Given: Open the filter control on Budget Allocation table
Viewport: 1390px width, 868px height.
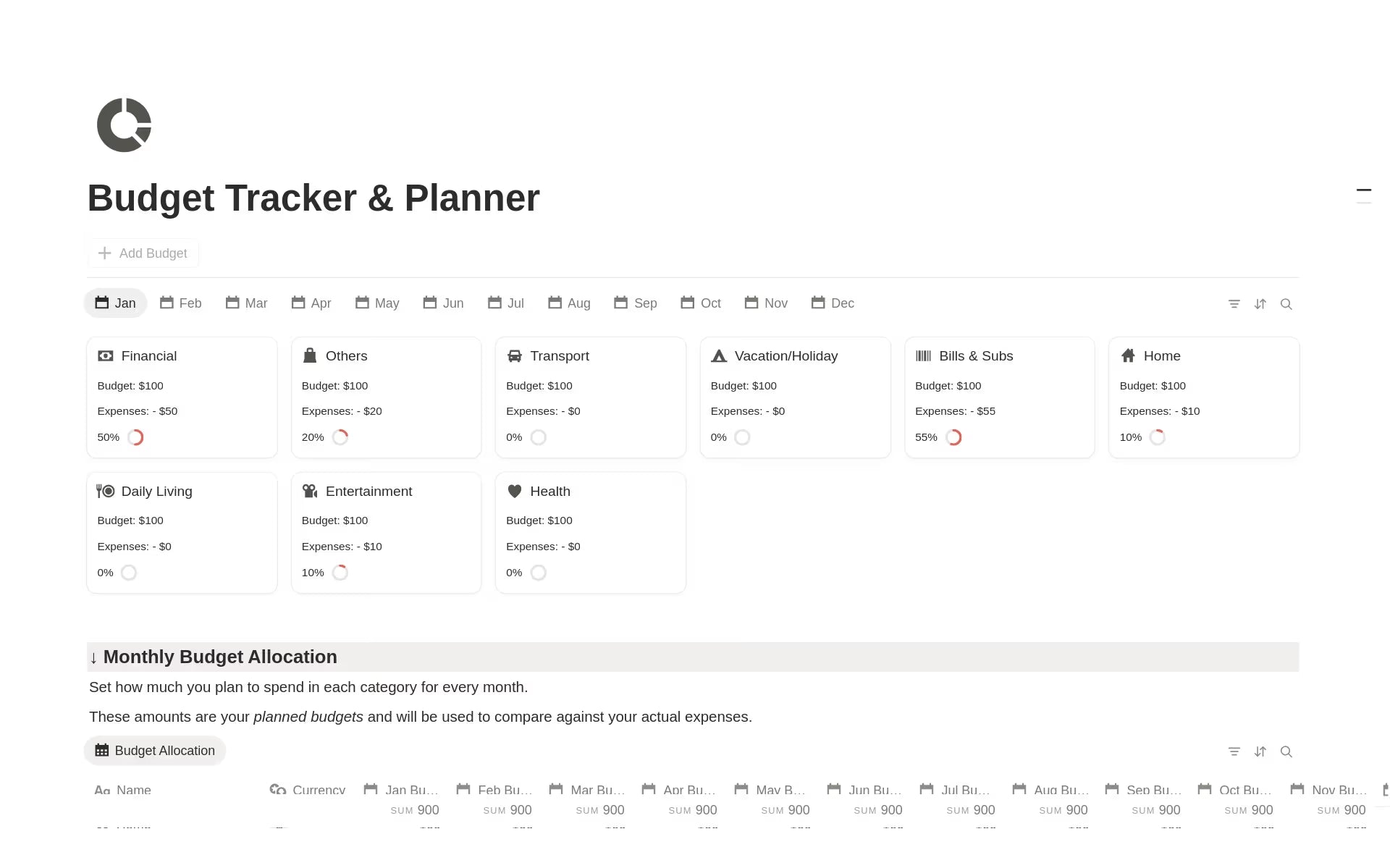Looking at the screenshot, I should click(x=1234, y=751).
